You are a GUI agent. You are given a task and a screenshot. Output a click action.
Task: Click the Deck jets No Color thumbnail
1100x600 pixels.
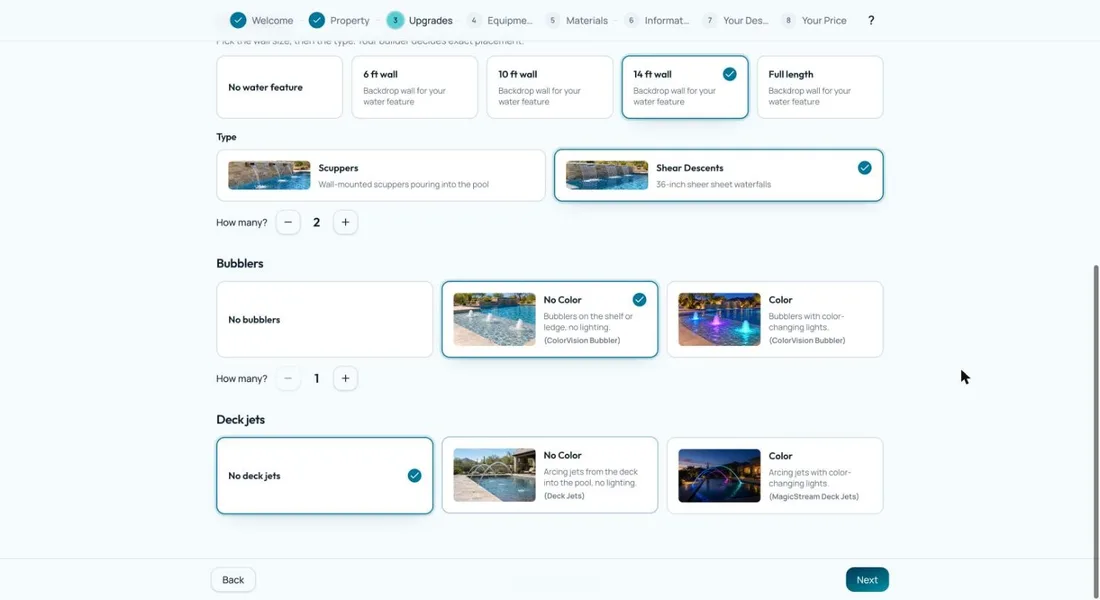coord(495,475)
